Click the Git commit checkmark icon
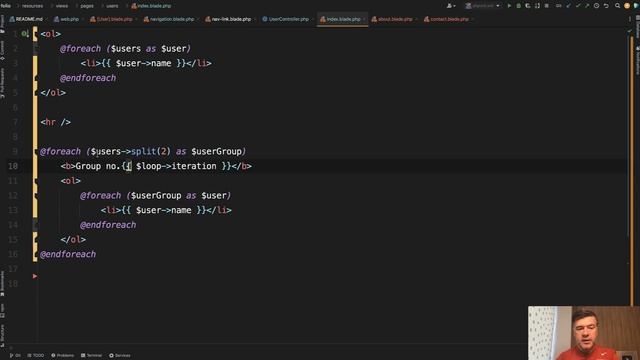Image resolution: width=640 pixels, height=360 pixels. [x=578, y=6]
